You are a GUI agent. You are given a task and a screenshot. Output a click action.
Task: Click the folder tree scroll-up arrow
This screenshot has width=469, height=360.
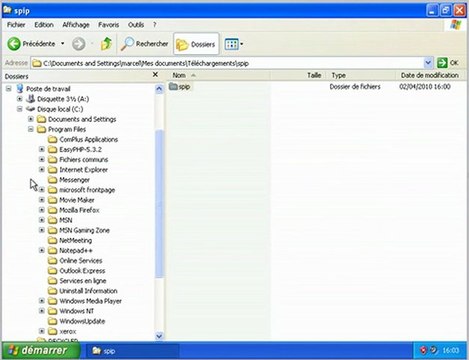[159, 89]
